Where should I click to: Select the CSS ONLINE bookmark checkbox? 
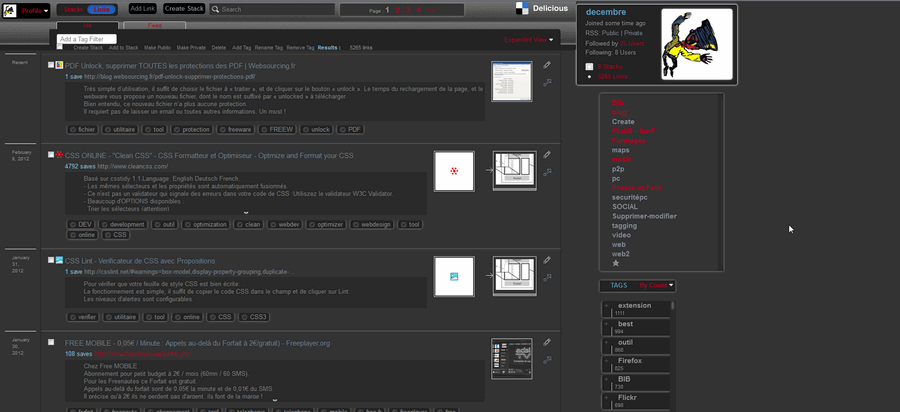tap(51, 154)
